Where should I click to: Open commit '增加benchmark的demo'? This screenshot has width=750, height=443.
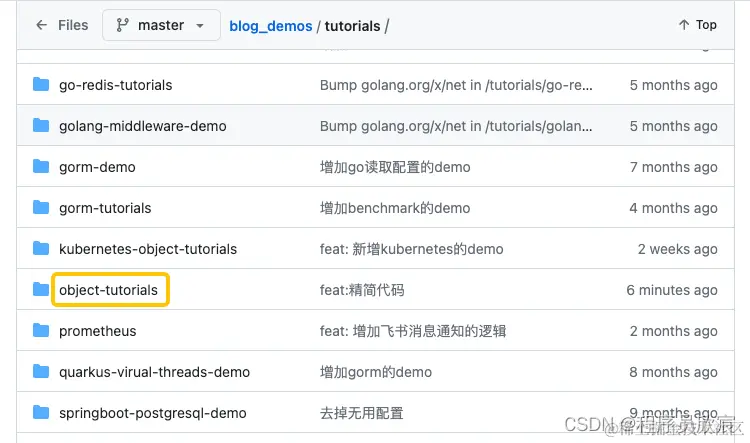coord(395,208)
